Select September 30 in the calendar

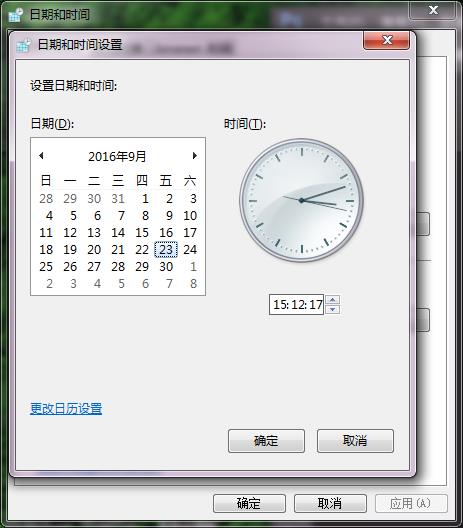coord(166,266)
